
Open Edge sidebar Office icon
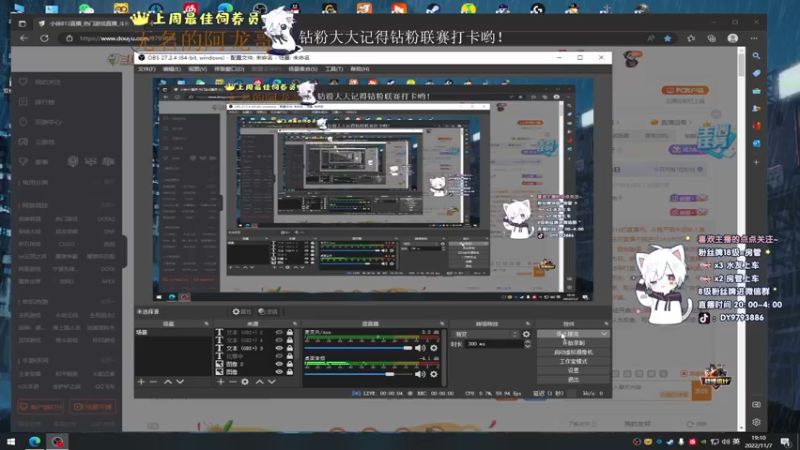pos(757,126)
